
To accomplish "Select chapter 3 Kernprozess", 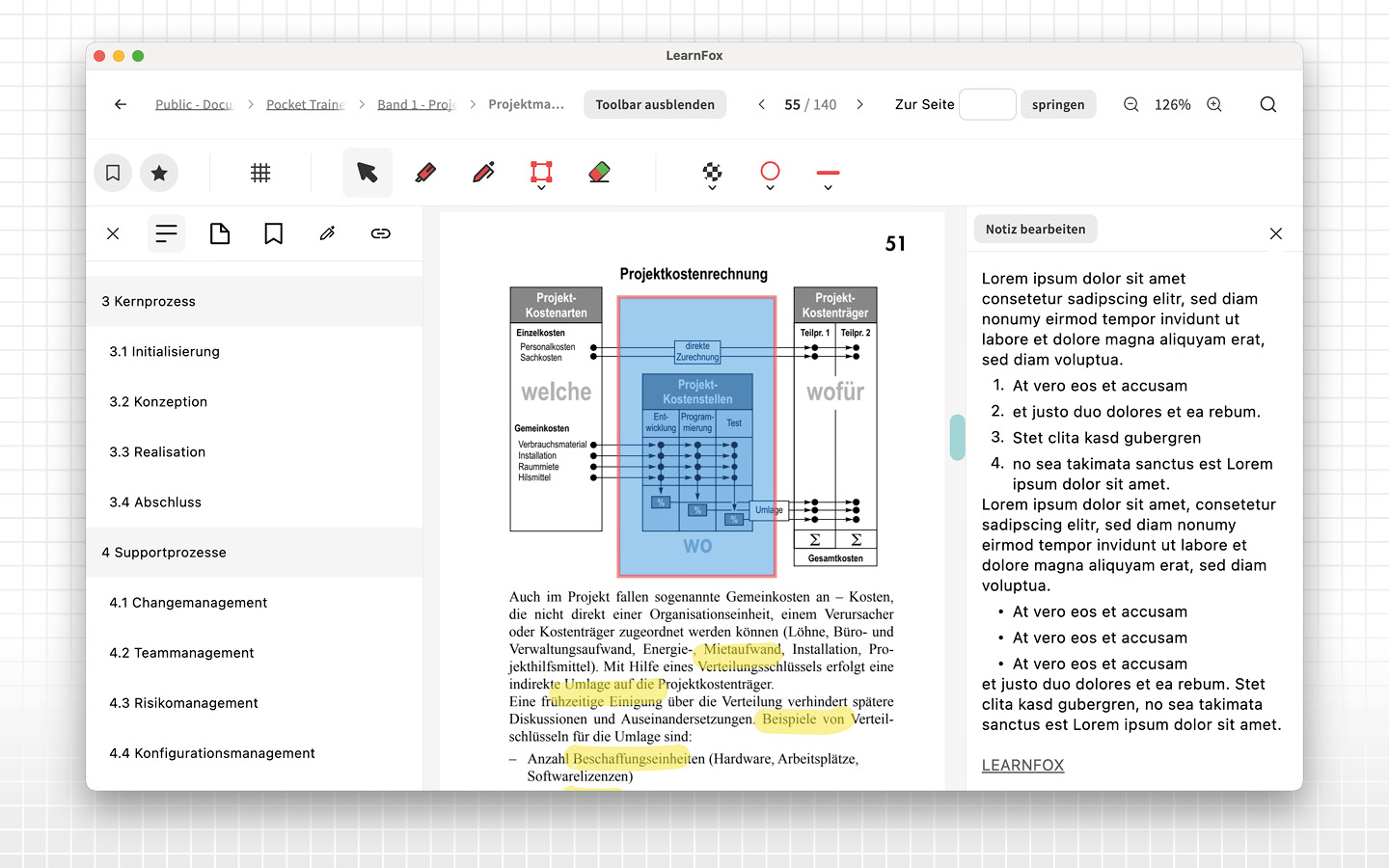I will click(x=255, y=302).
